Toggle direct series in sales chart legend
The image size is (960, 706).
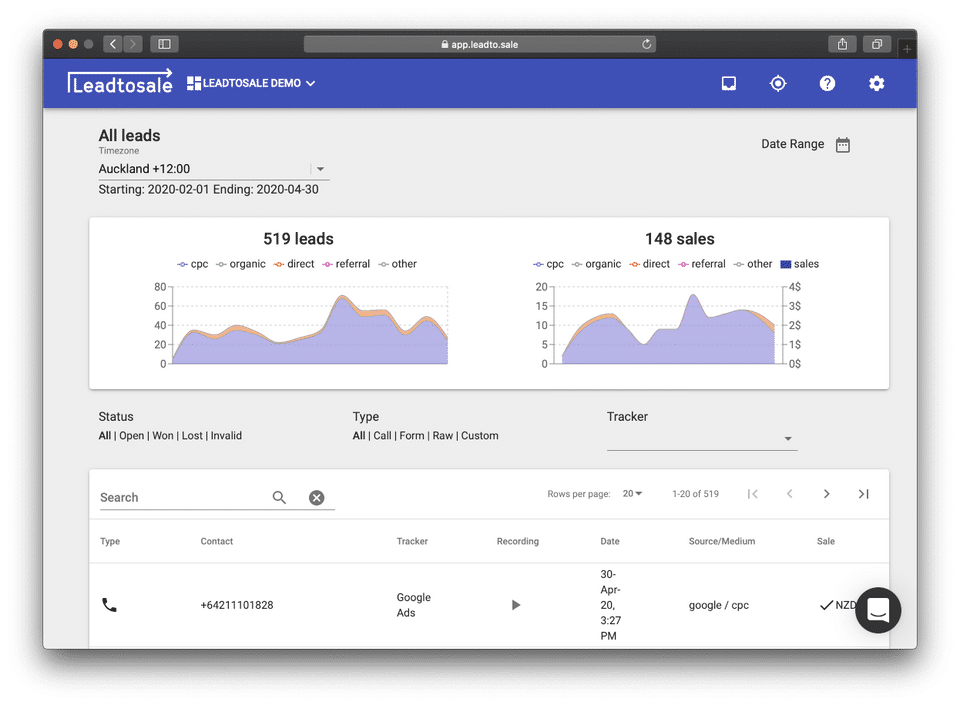coord(650,264)
